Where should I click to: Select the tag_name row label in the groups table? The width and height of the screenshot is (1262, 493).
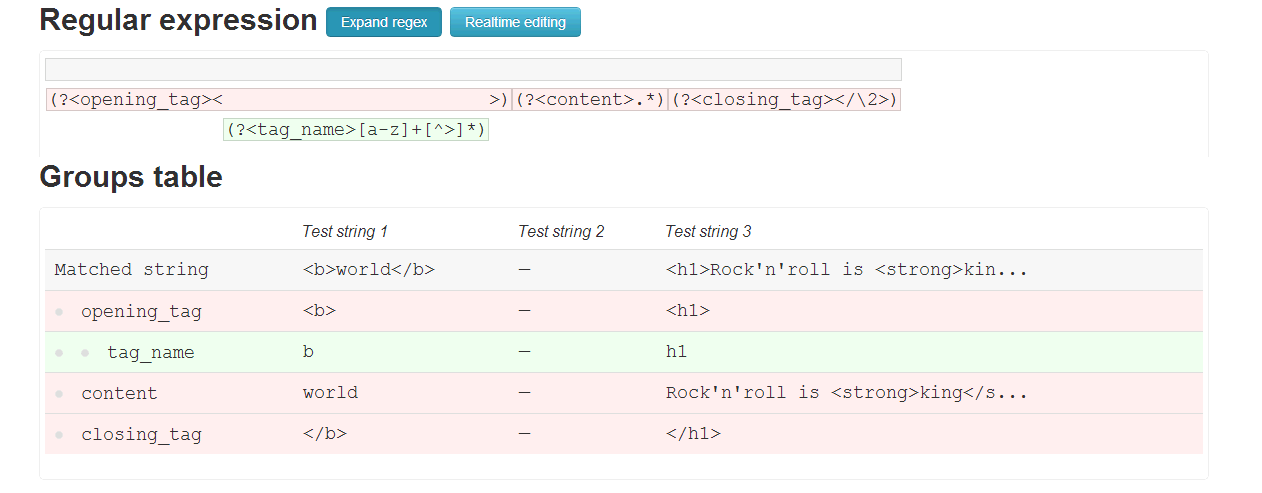(x=151, y=353)
